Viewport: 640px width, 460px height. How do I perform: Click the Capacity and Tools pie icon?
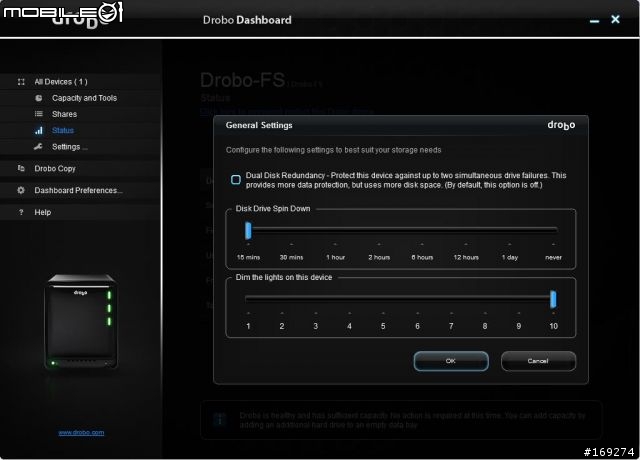click(39, 98)
